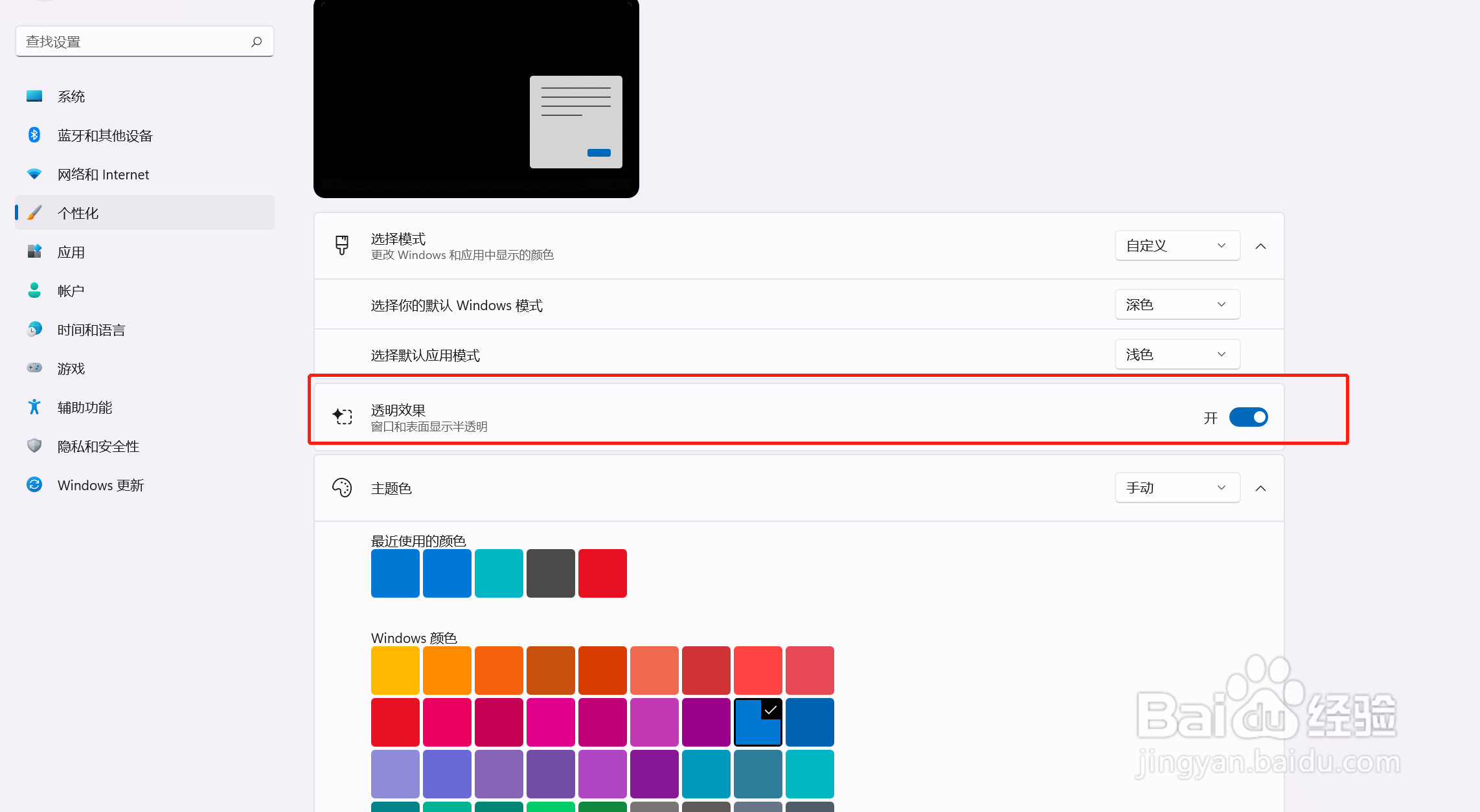Open the 选择模式 dropdown showing 自定义
This screenshot has height=812, width=1480.
click(1177, 245)
